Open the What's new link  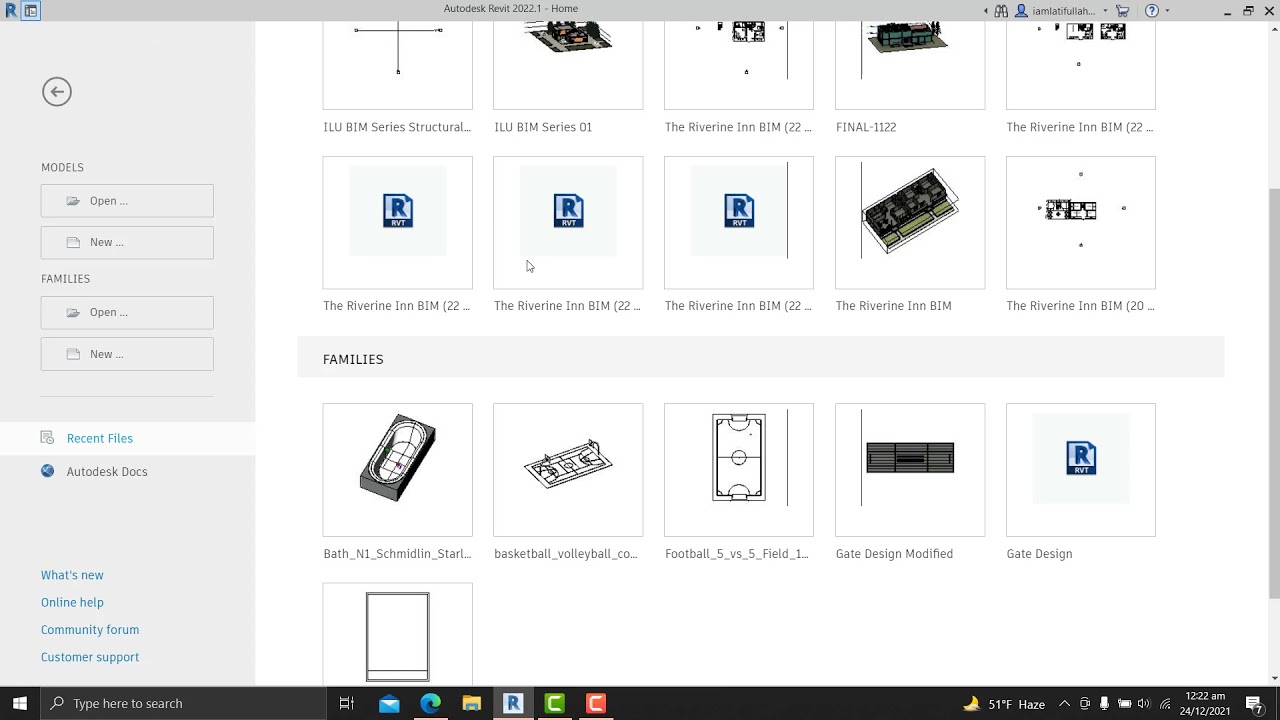pyautogui.click(x=72, y=575)
